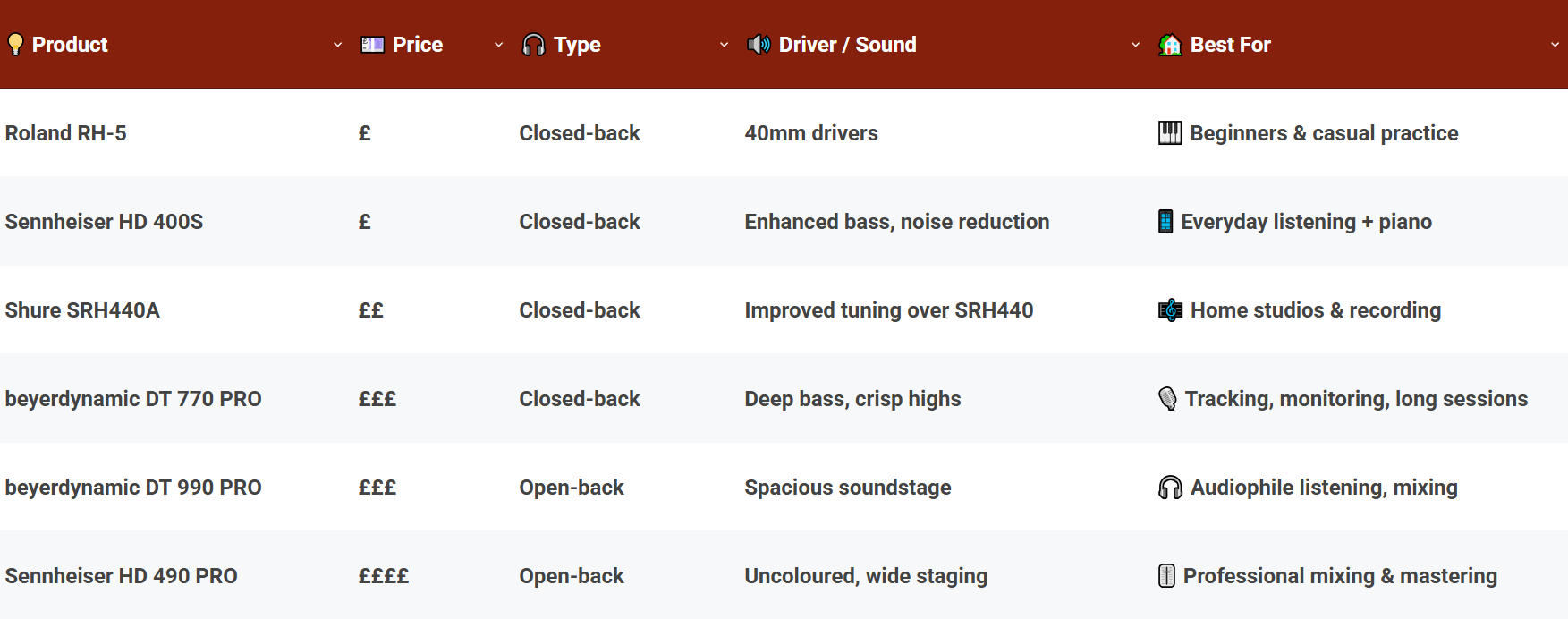1568x619 pixels.
Task: Select the headphones icon in the Type header
Action: pos(533,44)
